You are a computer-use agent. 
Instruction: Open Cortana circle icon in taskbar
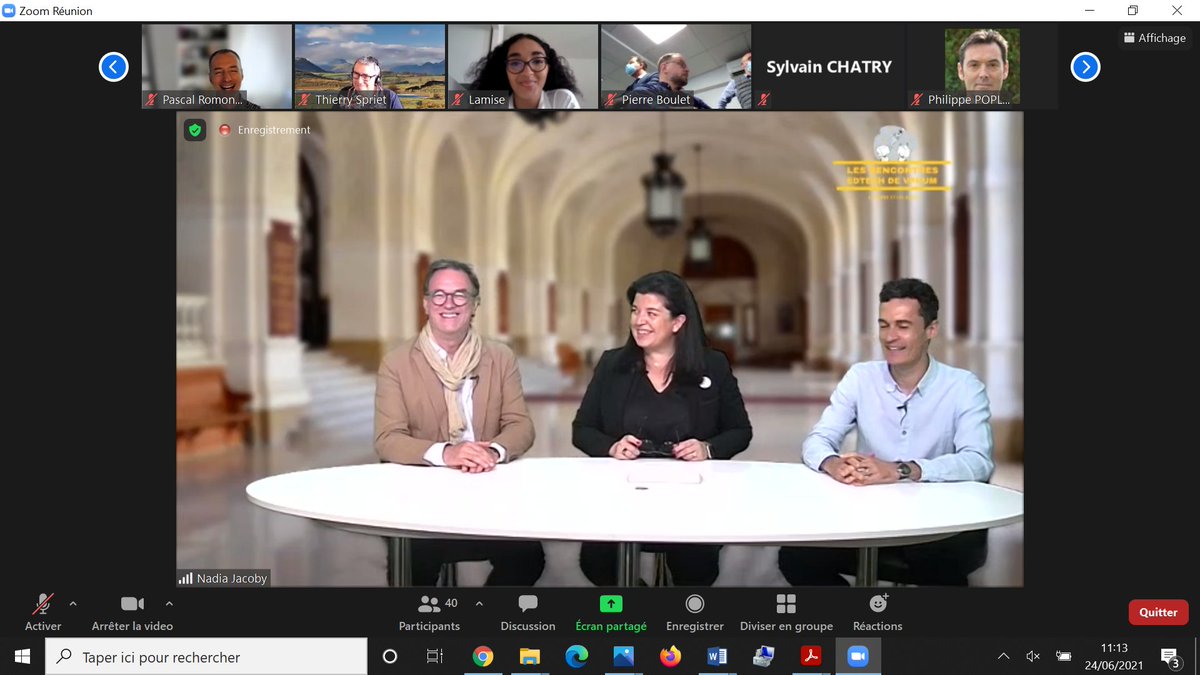point(390,656)
